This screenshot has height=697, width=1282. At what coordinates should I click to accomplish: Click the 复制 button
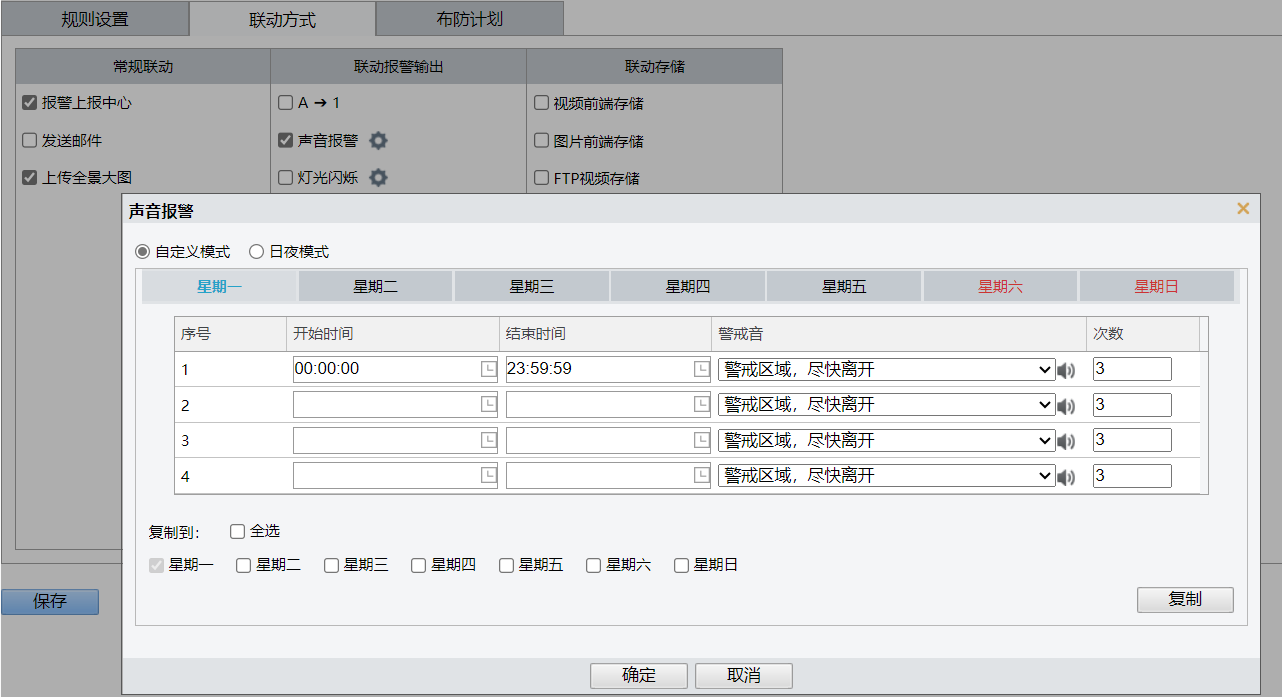click(1185, 600)
